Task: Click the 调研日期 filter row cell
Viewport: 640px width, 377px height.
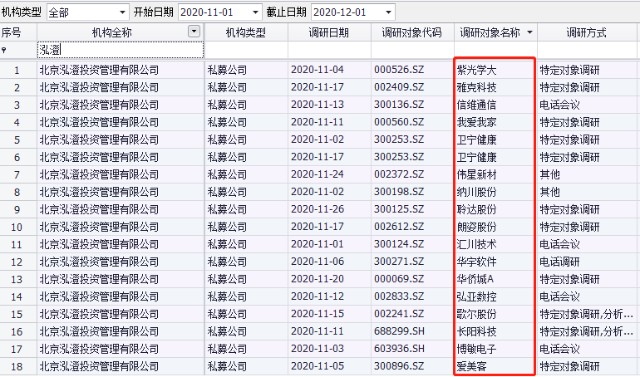Action: click(329, 50)
